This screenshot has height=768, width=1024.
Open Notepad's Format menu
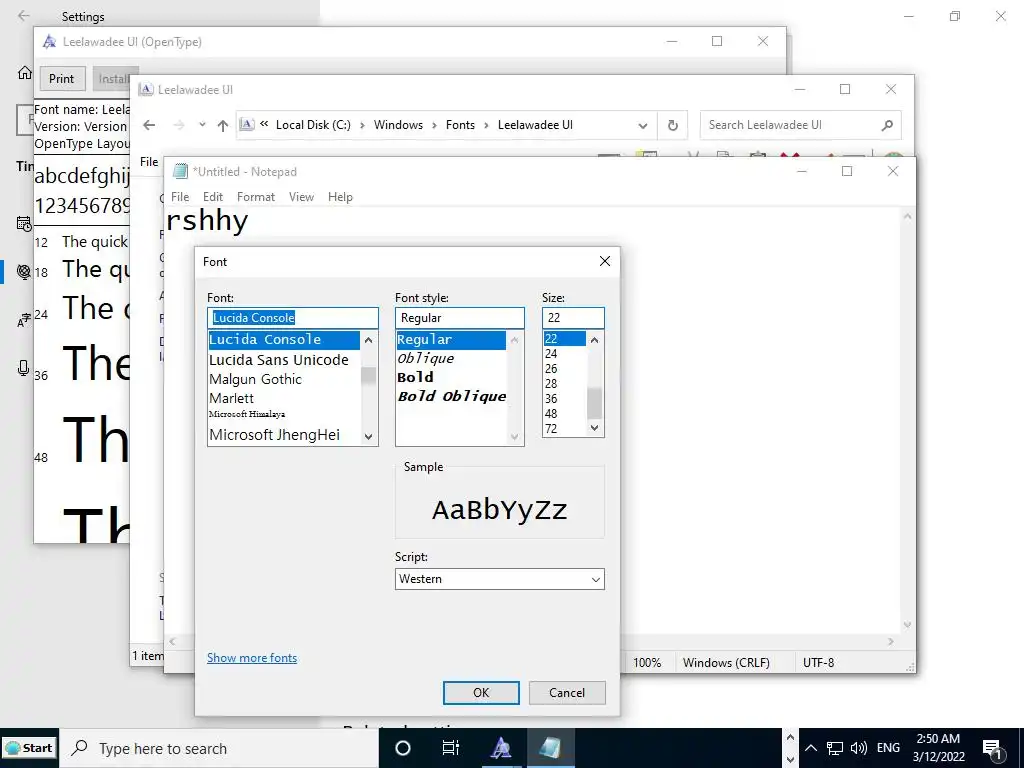(256, 197)
